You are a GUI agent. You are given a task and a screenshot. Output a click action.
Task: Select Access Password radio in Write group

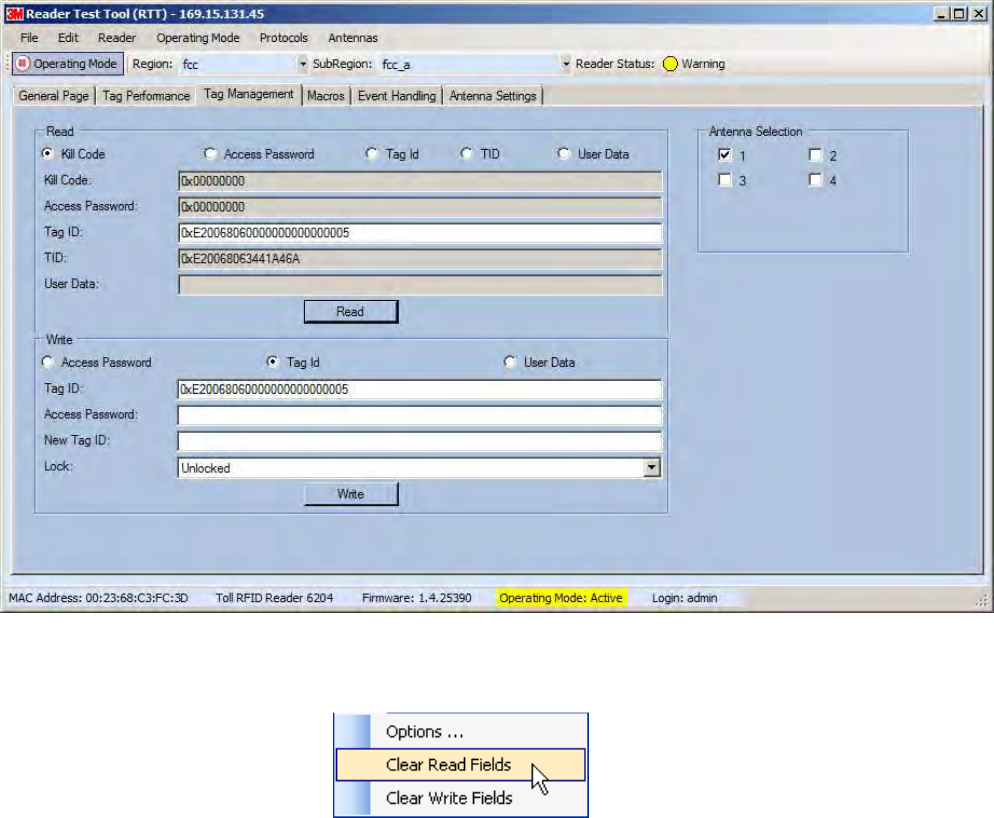tap(48, 362)
